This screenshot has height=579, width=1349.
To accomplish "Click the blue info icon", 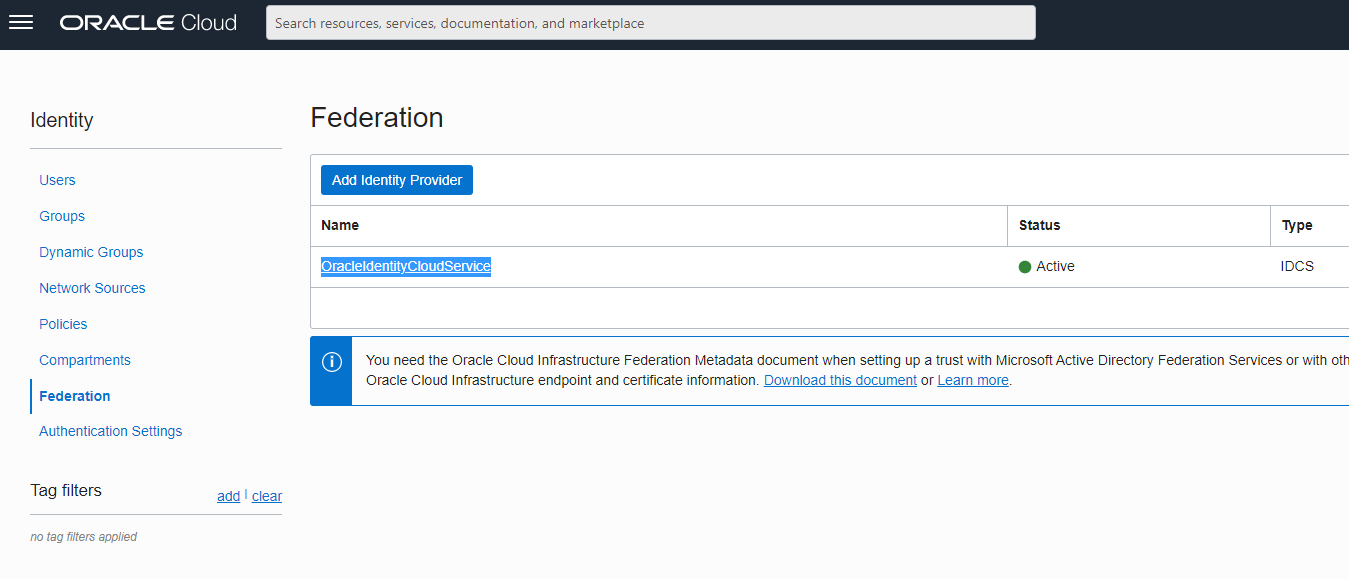I will click(x=331, y=362).
